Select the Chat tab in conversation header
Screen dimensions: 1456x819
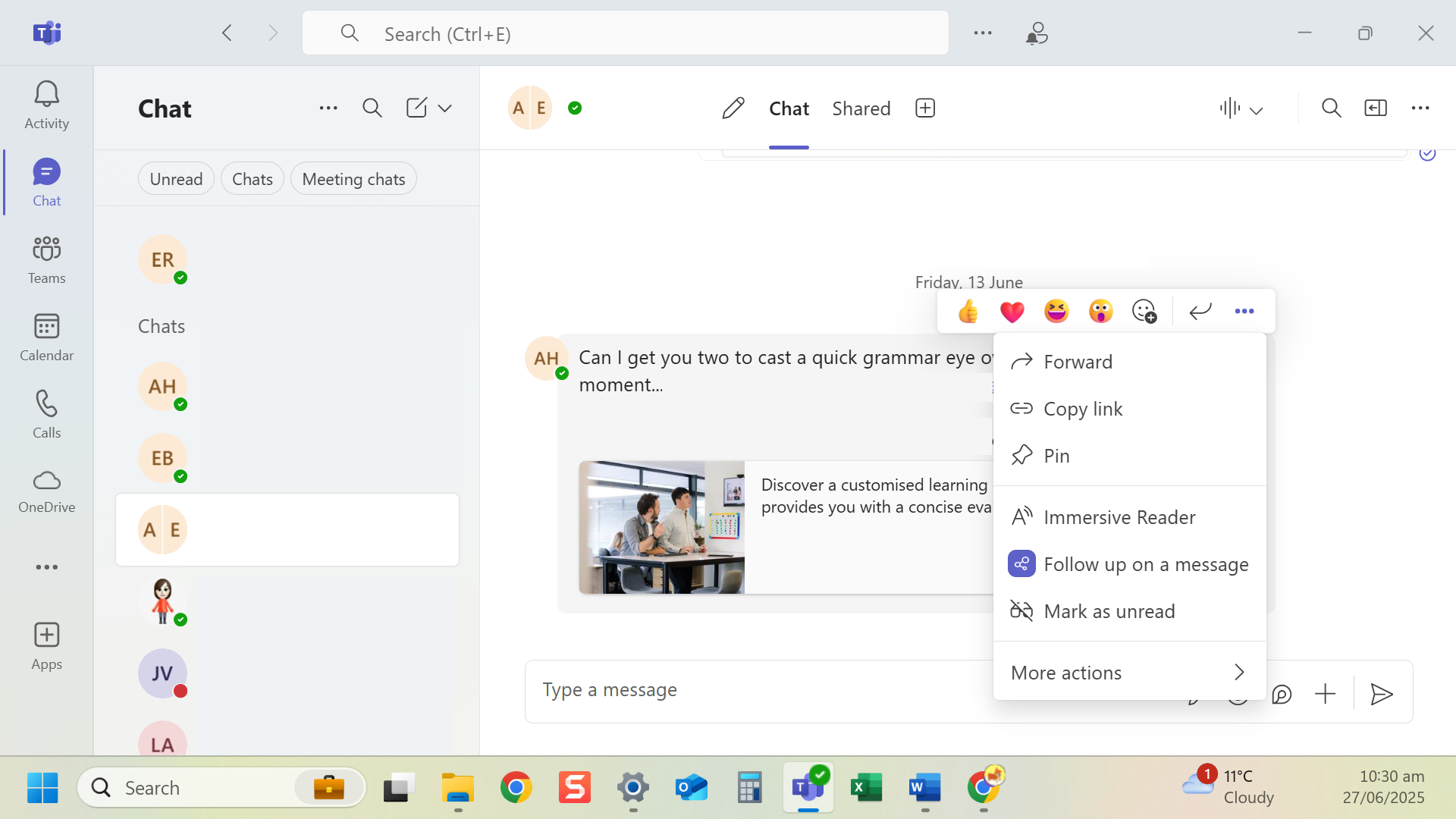(x=789, y=108)
